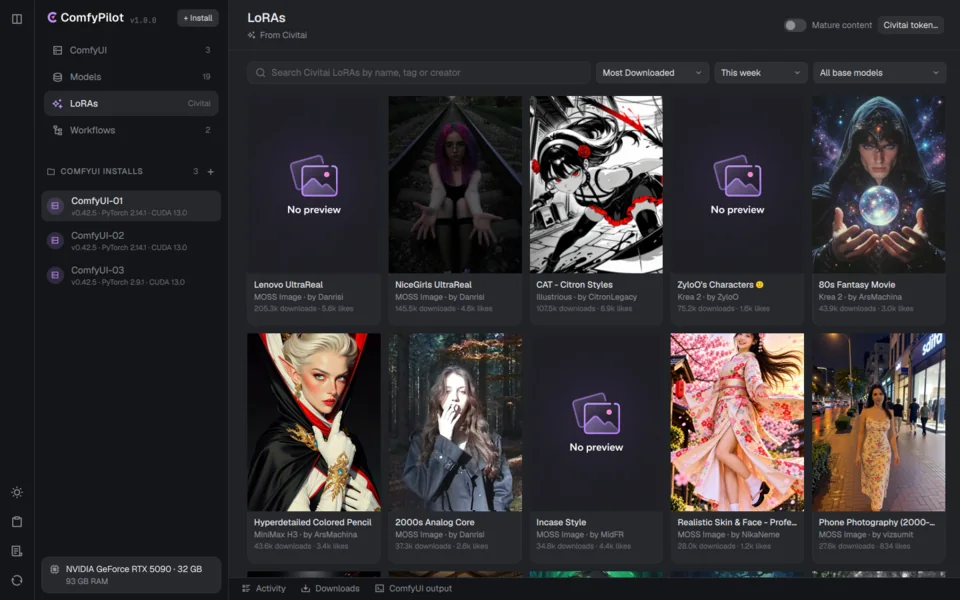Click the Downloads arrow icon
The image size is (960, 600).
(x=306, y=588)
